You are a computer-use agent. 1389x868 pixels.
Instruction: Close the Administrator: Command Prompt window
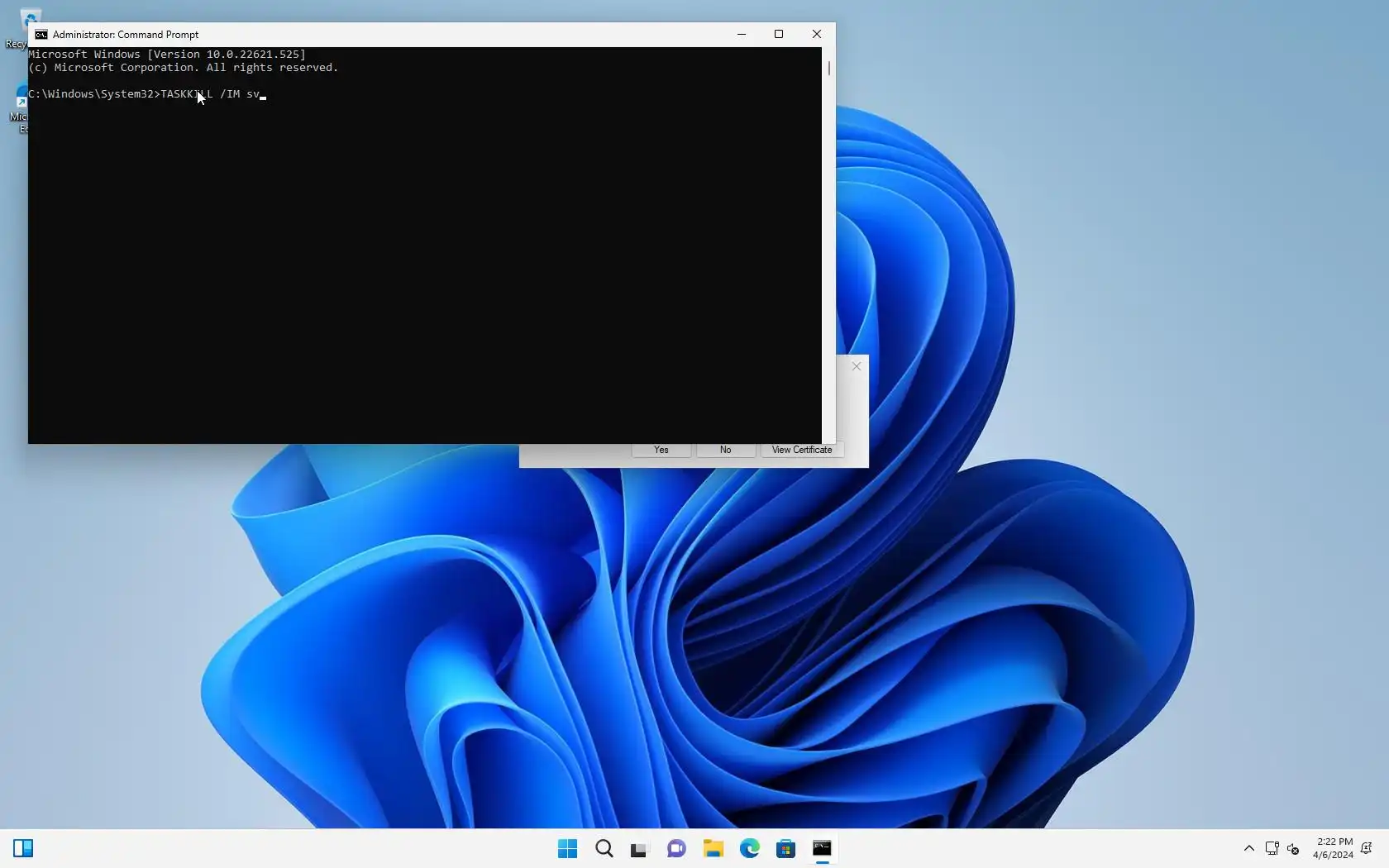point(817,35)
